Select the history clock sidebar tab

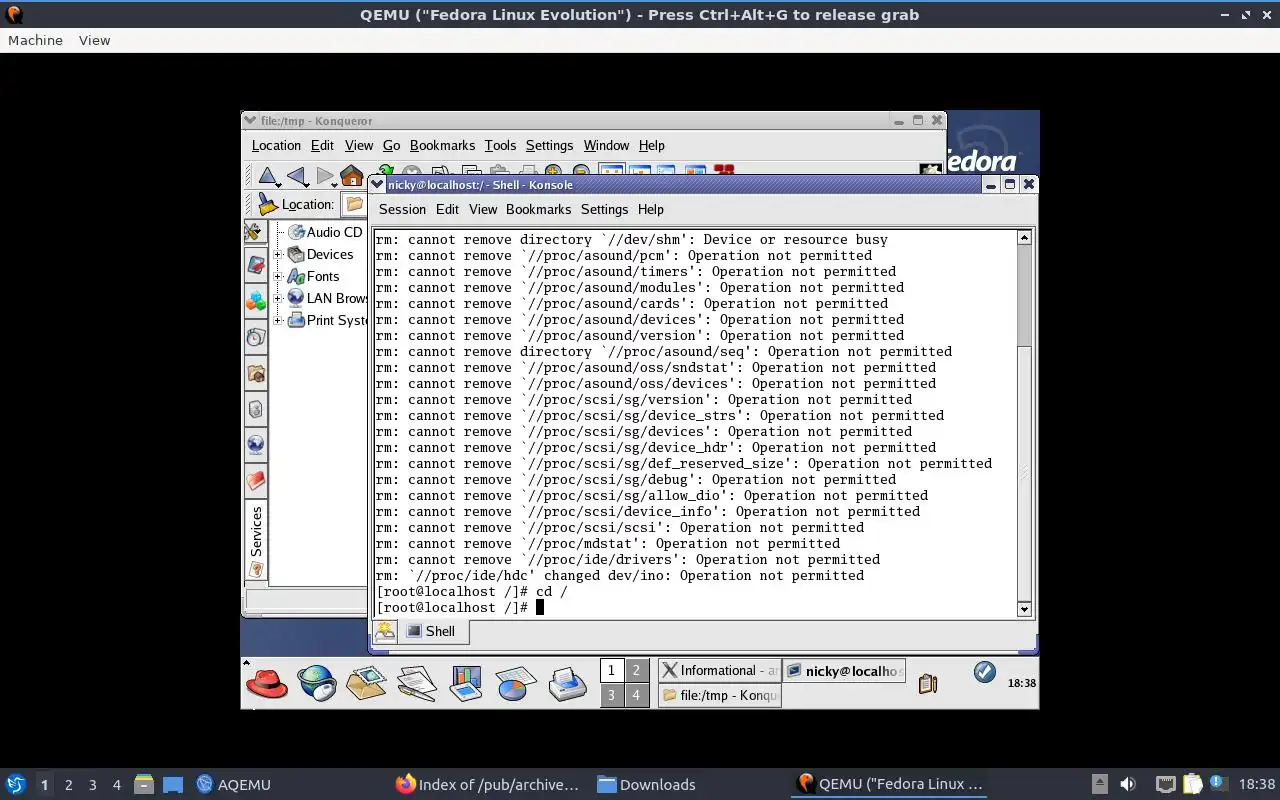pos(255,337)
